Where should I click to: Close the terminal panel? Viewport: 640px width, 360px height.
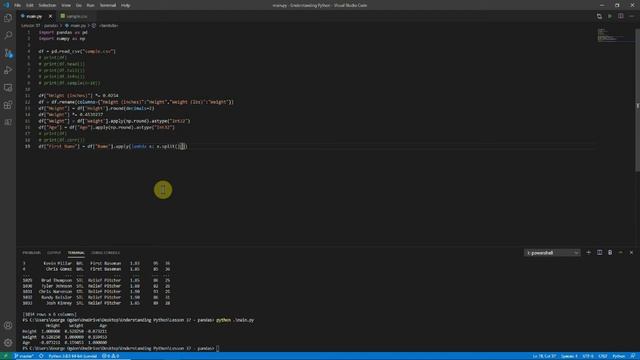point(631,253)
